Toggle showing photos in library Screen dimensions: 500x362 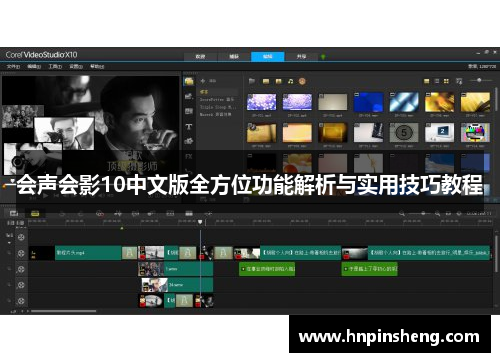coord(278,81)
